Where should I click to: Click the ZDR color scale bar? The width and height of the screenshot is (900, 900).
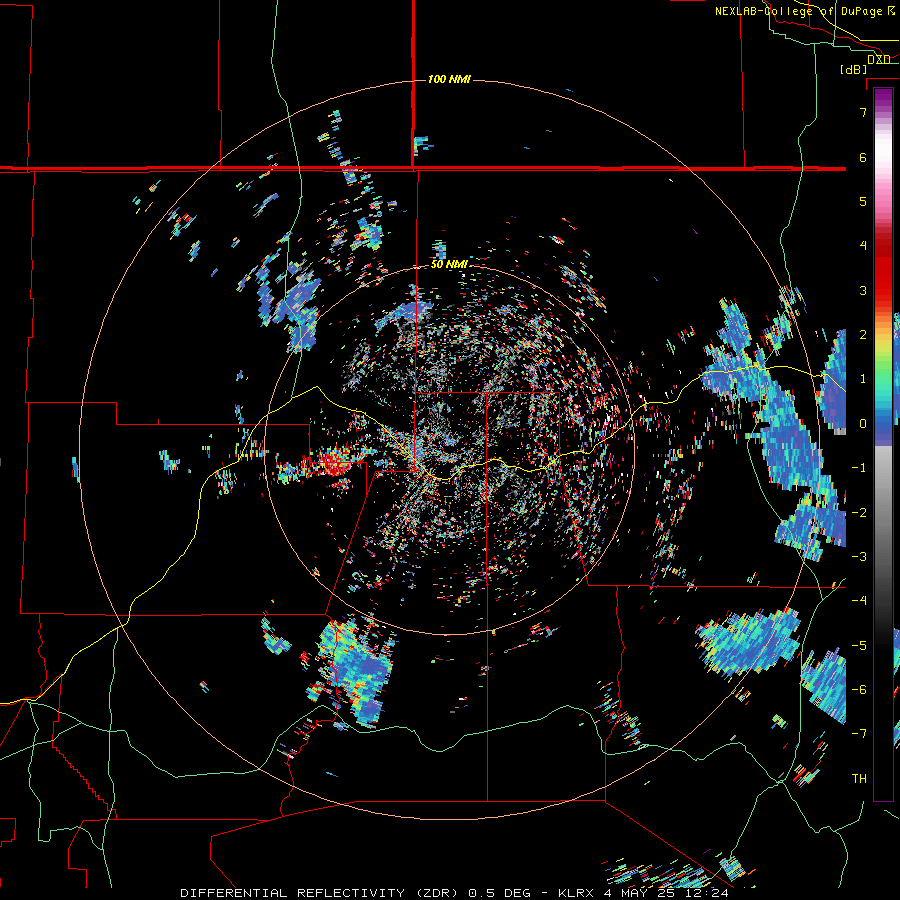[x=883, y=444]
